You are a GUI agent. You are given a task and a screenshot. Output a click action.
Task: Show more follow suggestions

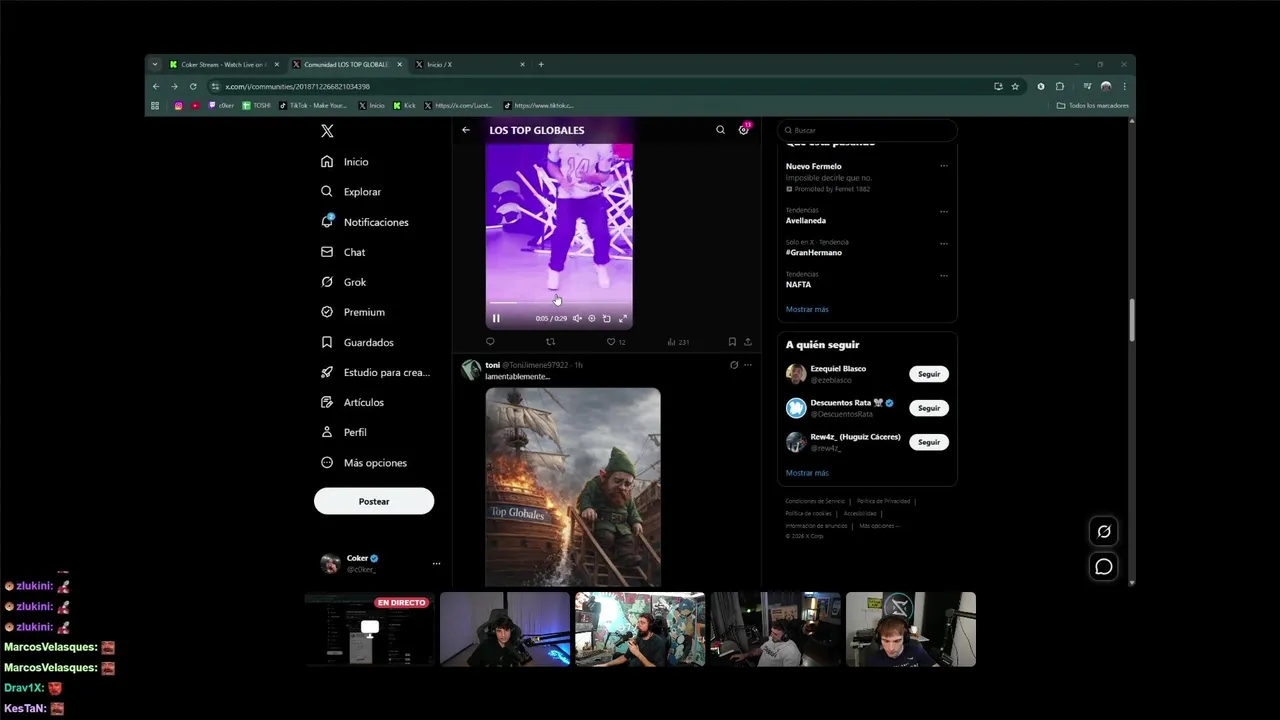tap(807, 473)
